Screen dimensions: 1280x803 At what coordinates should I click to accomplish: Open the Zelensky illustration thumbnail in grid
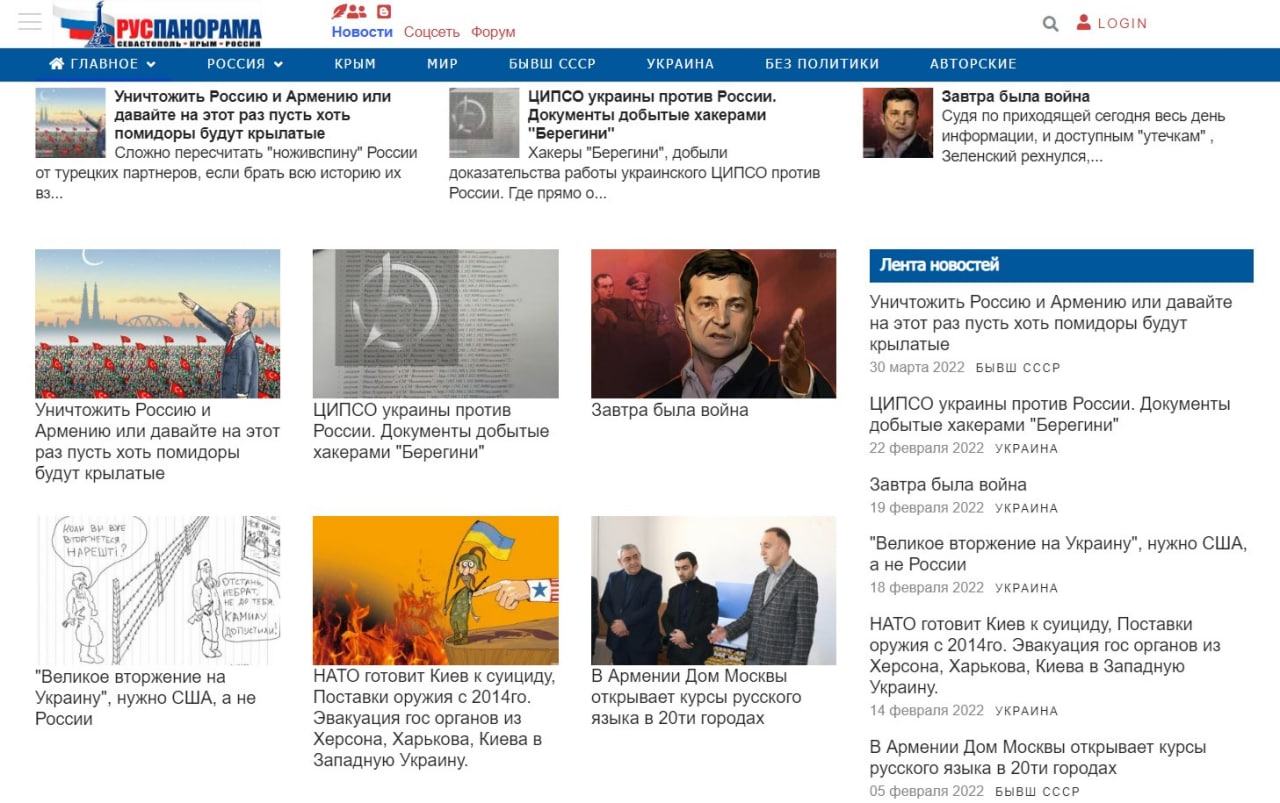(713, 324)
